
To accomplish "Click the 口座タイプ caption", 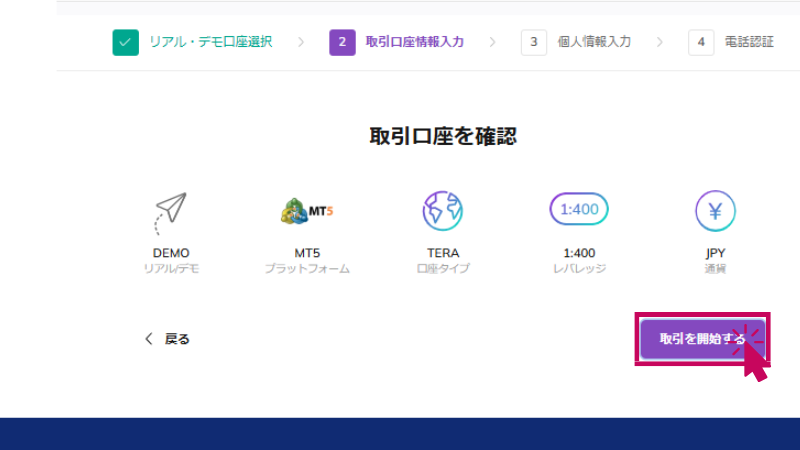I will 443,268.
